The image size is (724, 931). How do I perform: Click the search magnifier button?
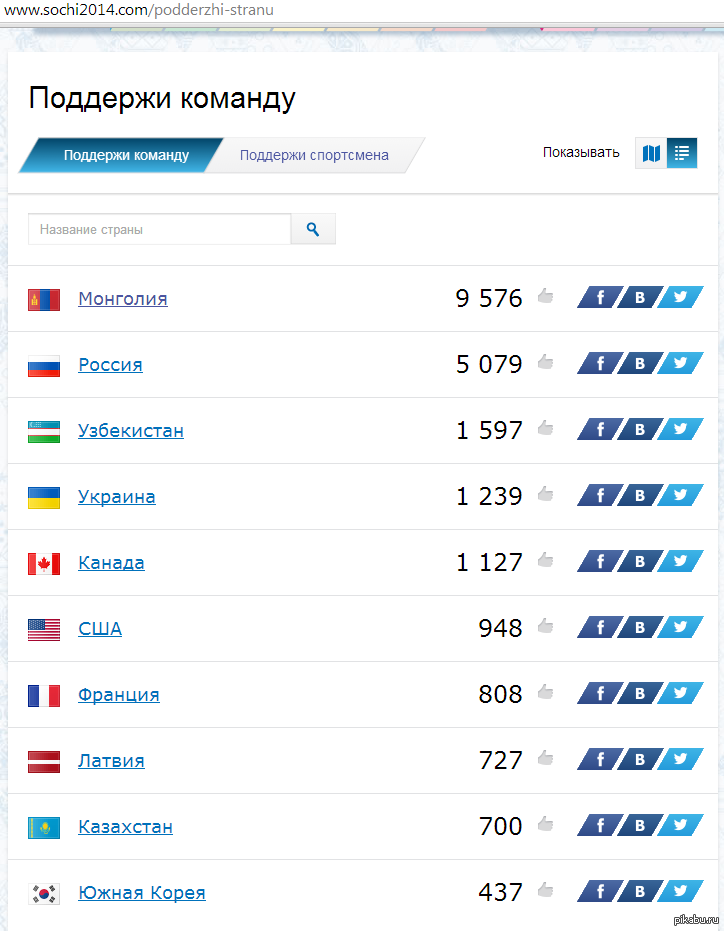313,229
